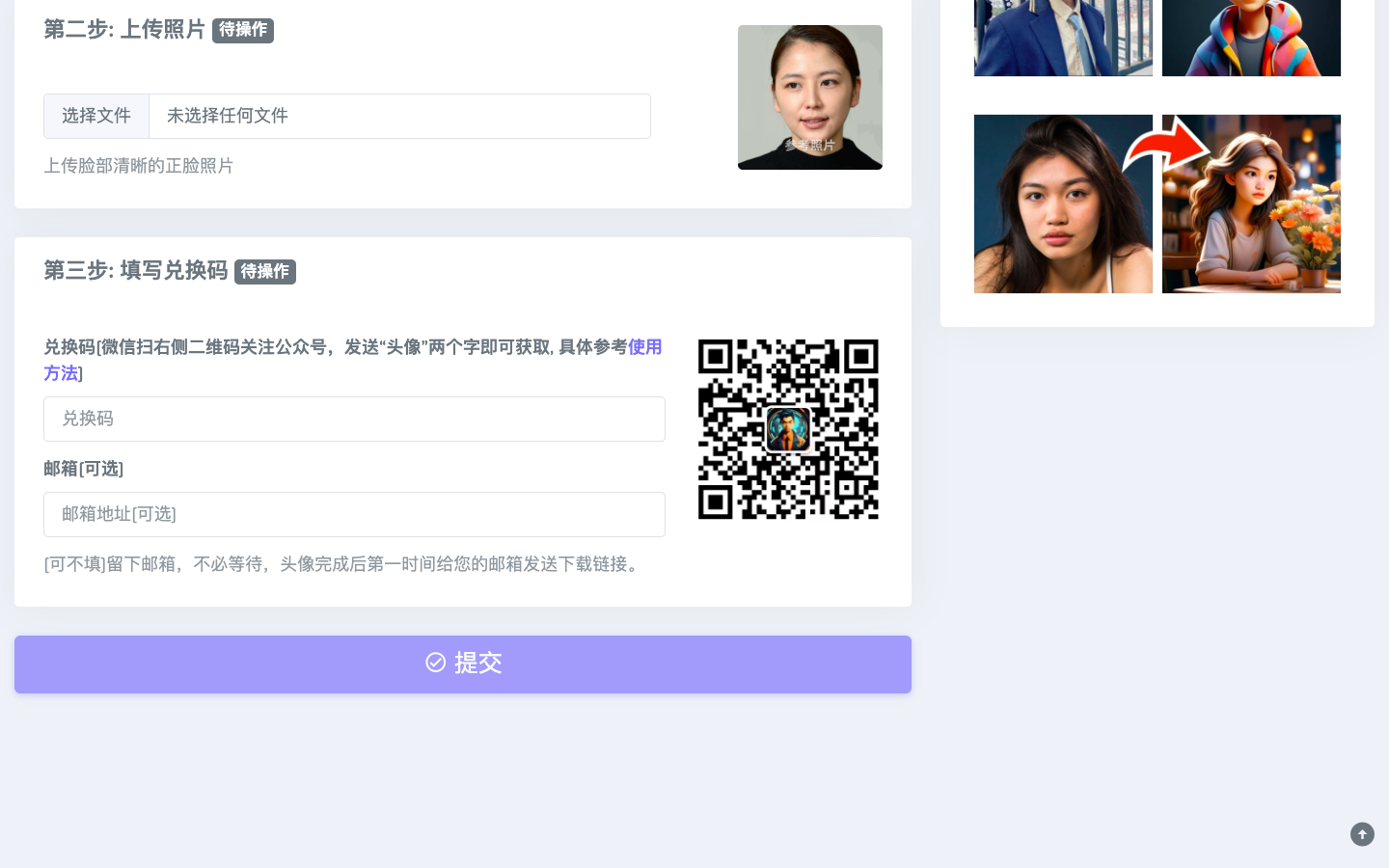Click the checkmark icon on 提交 button

436,663
